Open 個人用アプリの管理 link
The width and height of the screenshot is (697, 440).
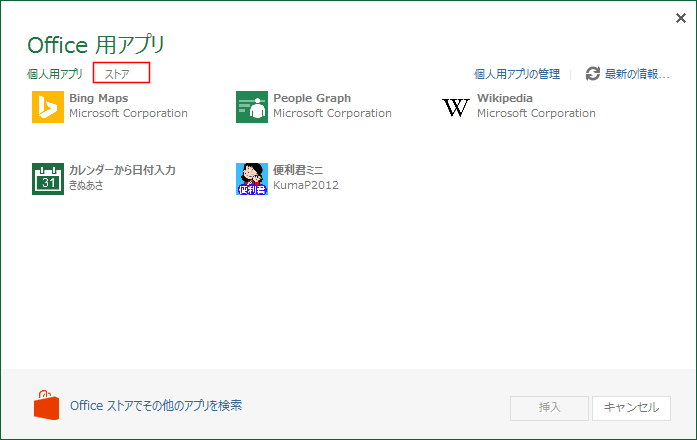(517, 74)
